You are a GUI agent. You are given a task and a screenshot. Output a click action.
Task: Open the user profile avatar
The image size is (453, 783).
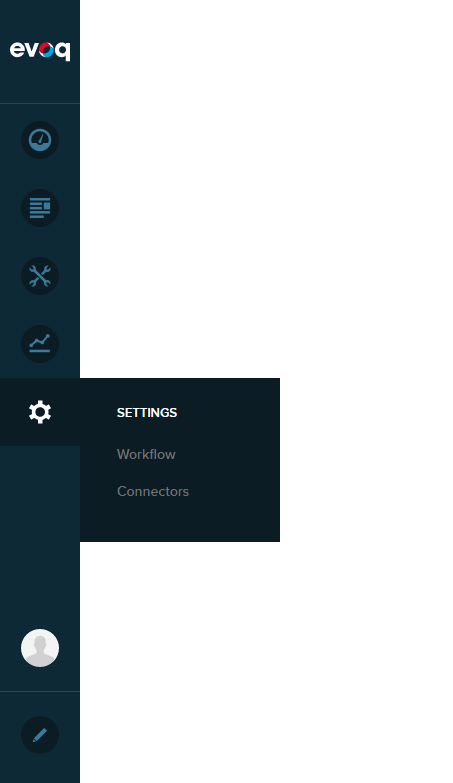pyautogui.click(x=40, y=648)
